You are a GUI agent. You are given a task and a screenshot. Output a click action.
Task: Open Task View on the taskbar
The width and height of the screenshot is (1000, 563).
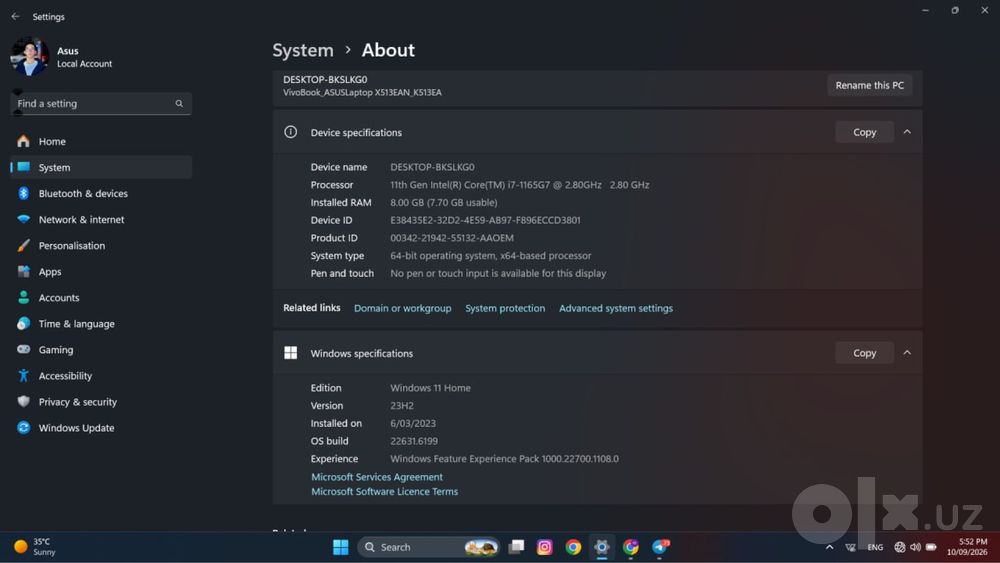pyautogui.click(x=517, y=547)
